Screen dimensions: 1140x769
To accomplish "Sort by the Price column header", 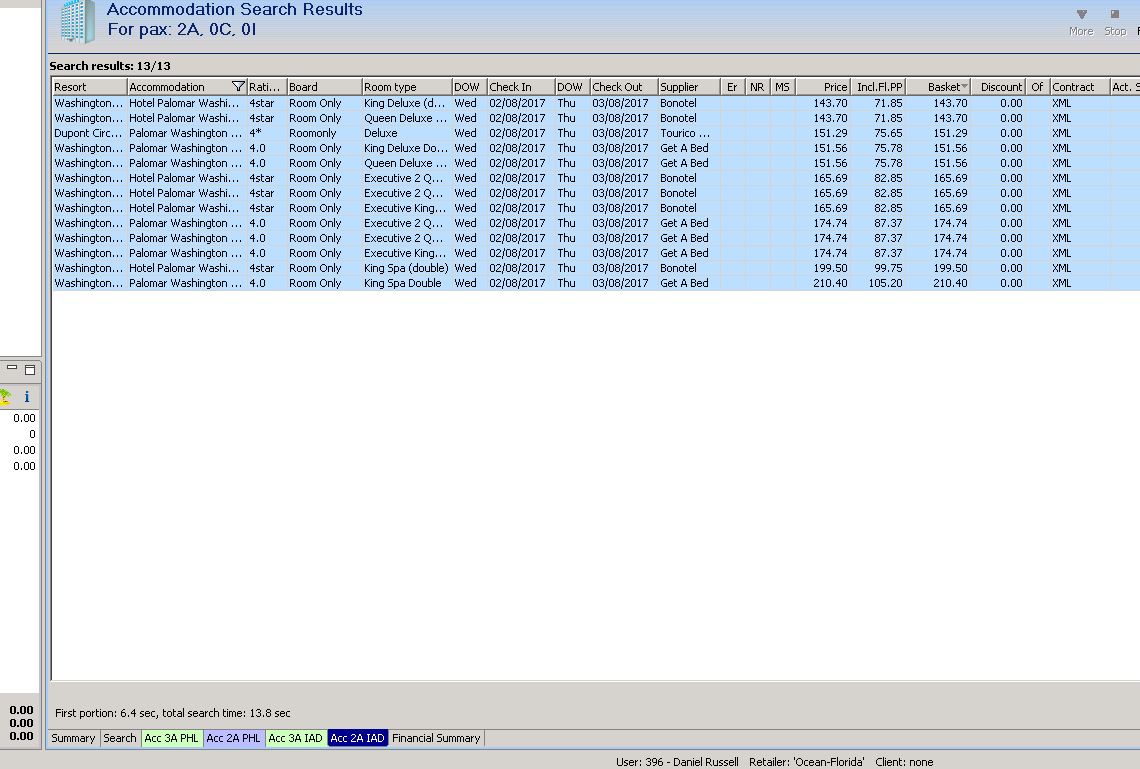I will point(822,86).
